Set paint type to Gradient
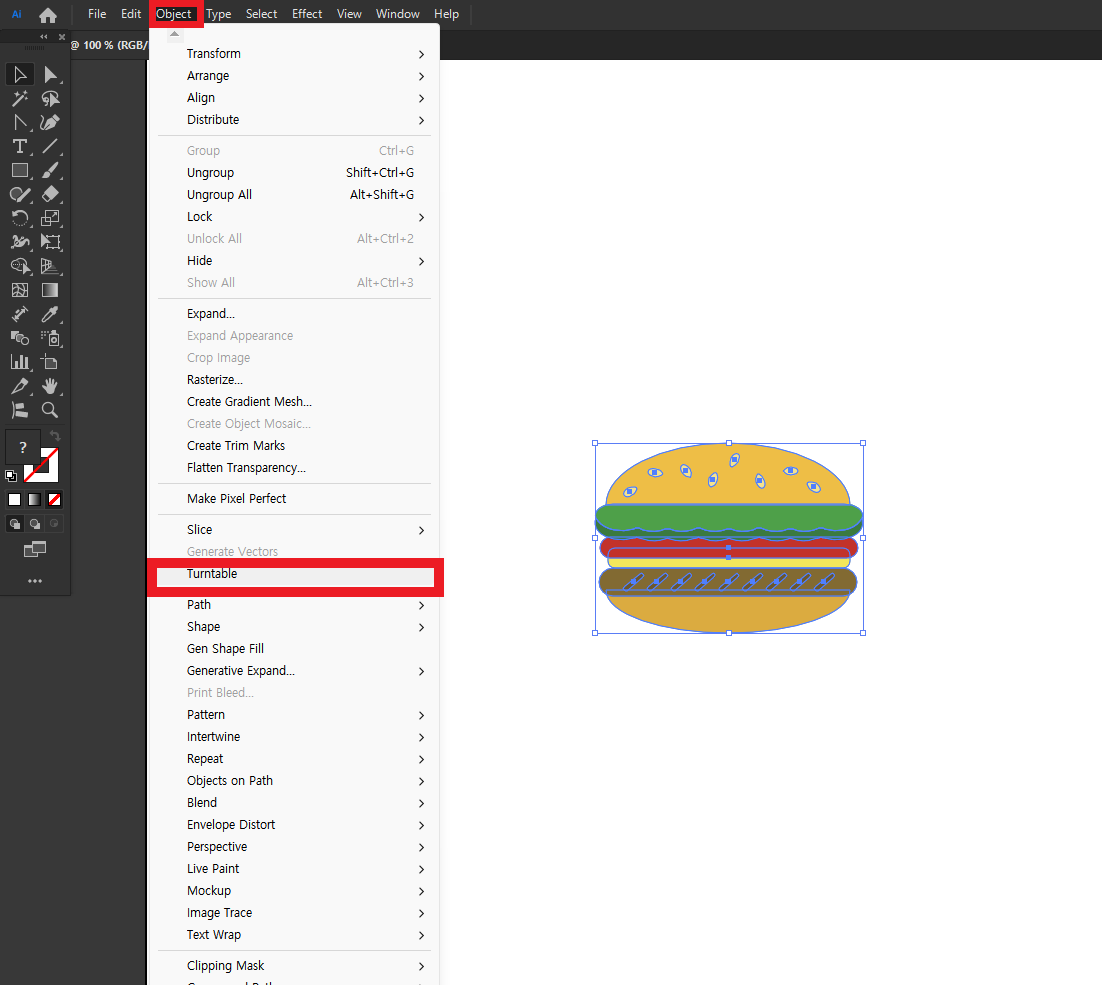The width and height of the screenshot is (1102, 985). [34, 500]
